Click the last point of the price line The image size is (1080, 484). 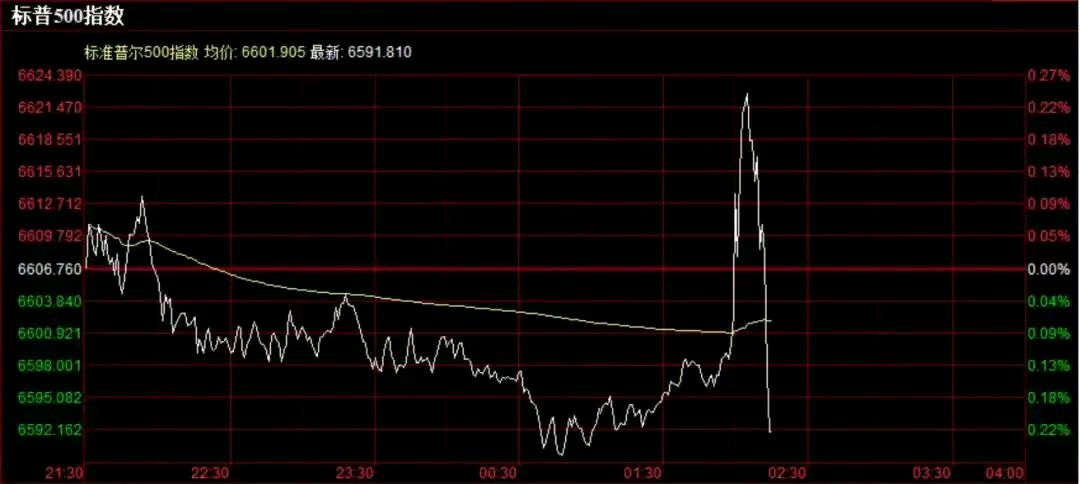pyautogui.click(x=770, y=432)
